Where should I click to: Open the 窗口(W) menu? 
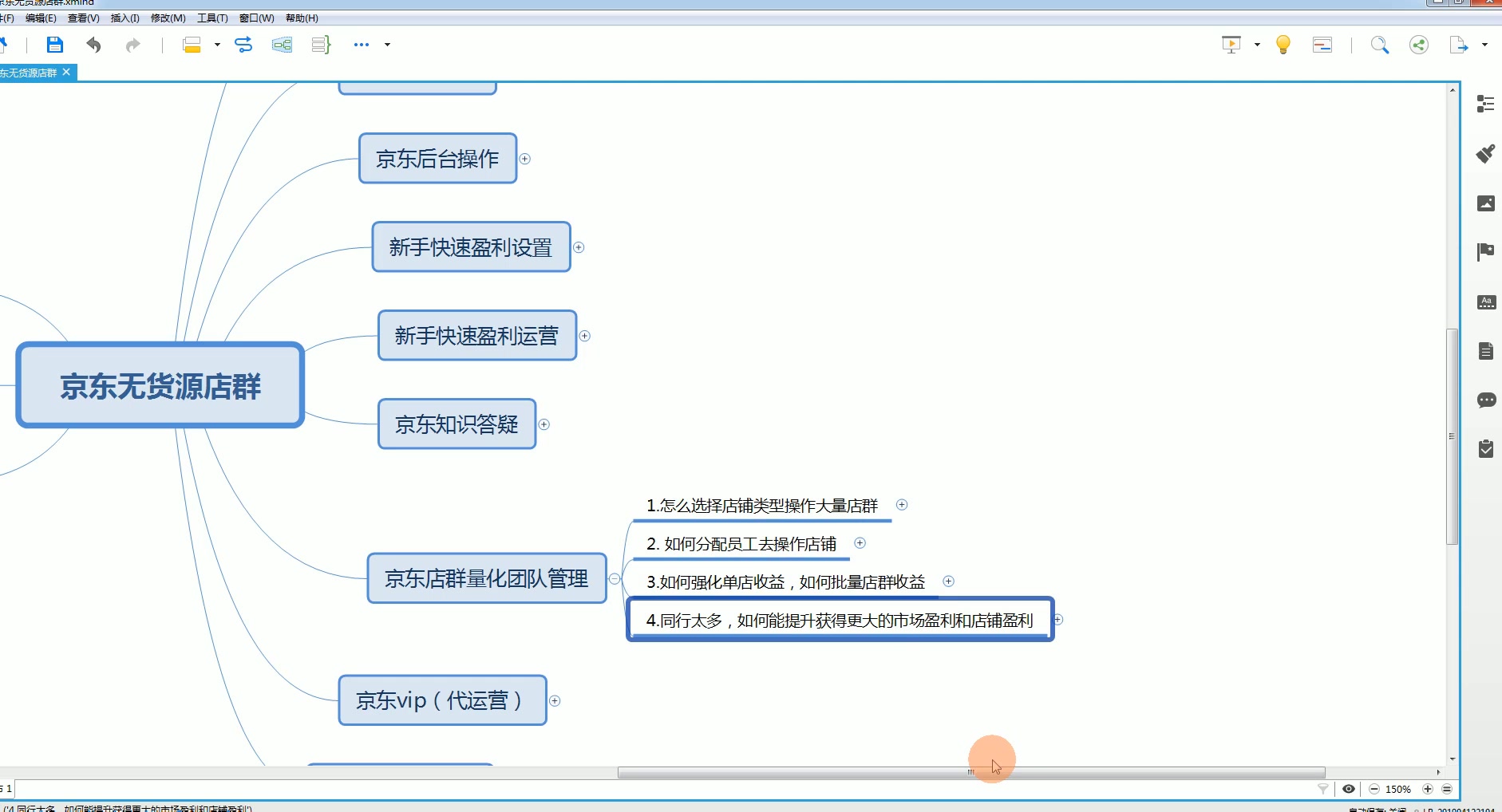click(256, 18)
